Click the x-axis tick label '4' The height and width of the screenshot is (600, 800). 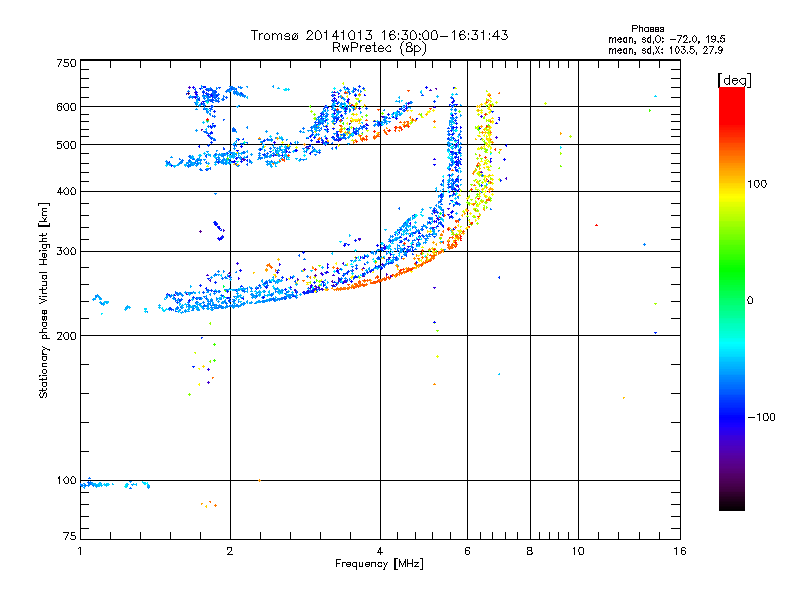click(x=380, y=551)
